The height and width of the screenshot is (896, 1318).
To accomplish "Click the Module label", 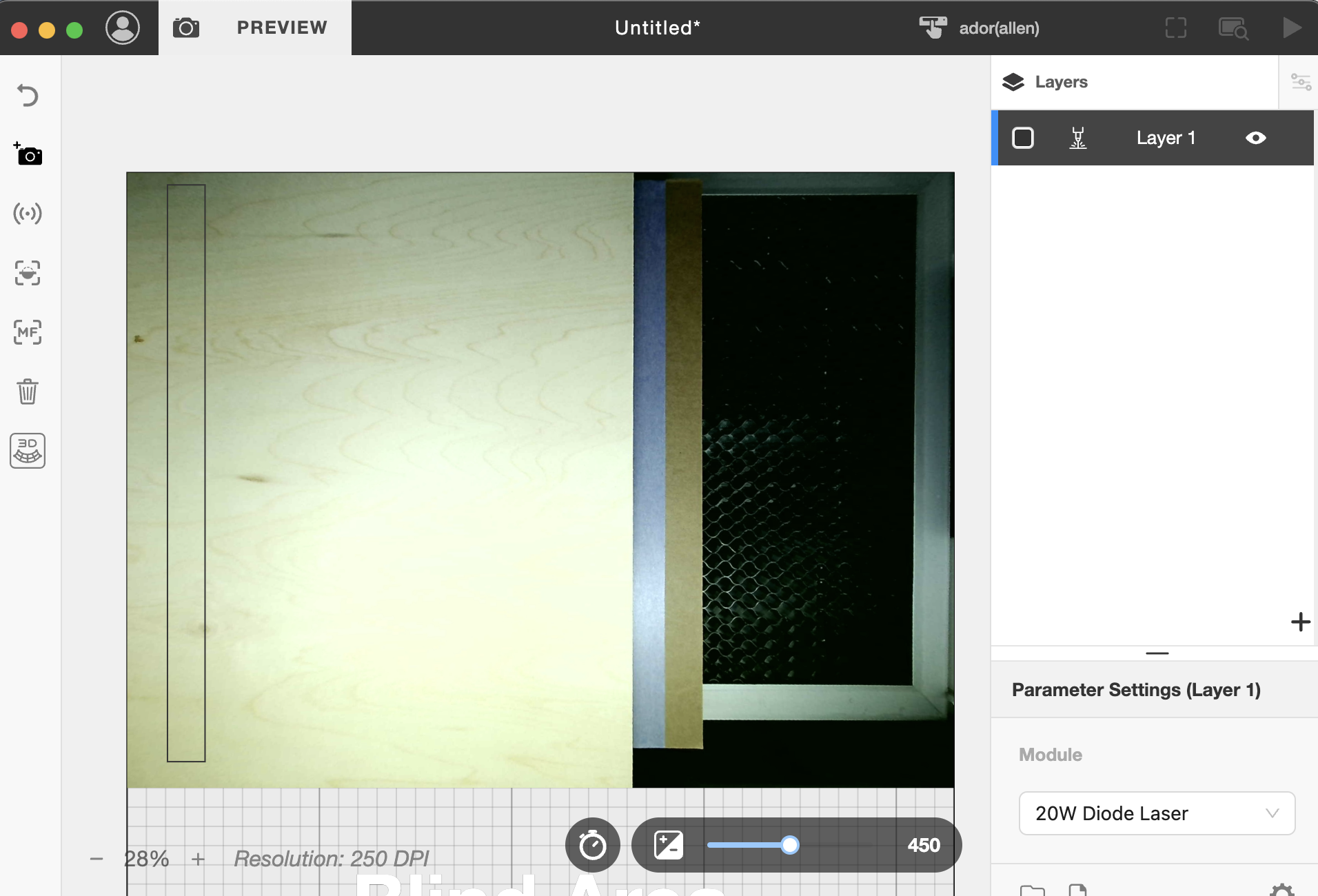I will [x=1051, y=755].
